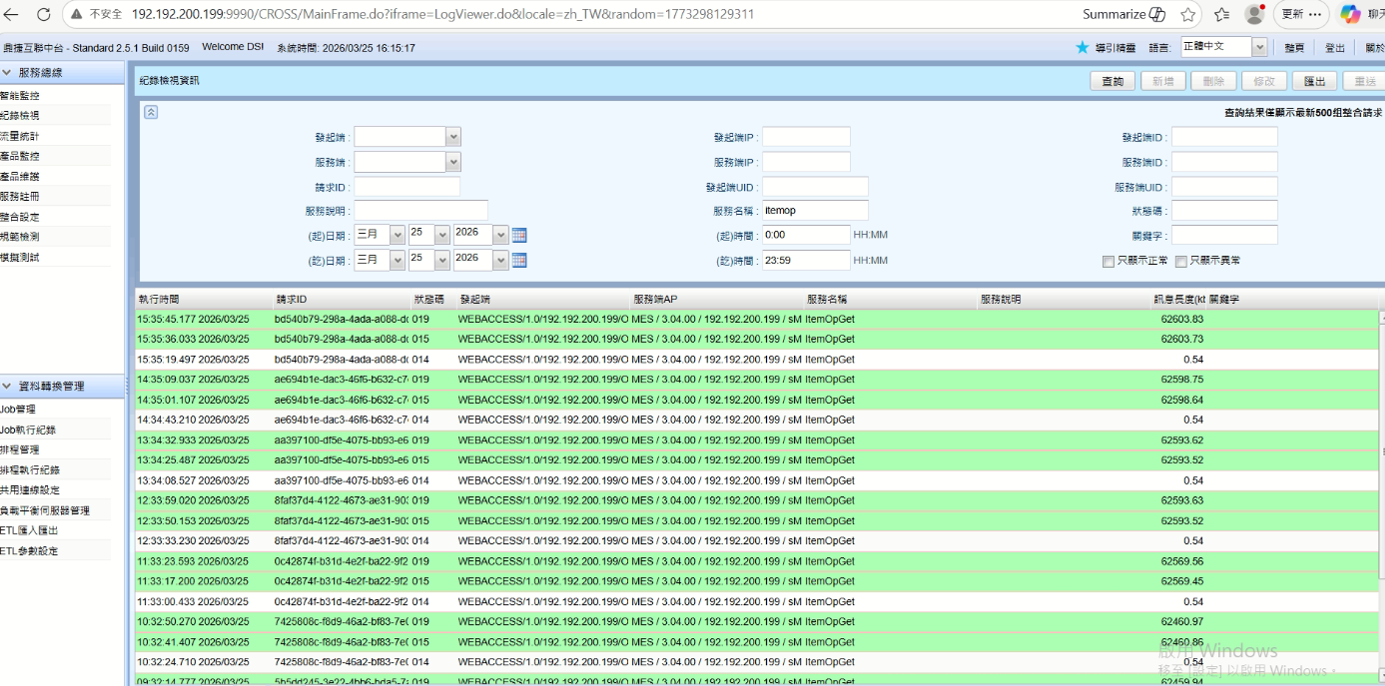Collapse the query panel with double-chevron icon
1385x686 pixels.
pyautogui.click(x=151, y=112)
